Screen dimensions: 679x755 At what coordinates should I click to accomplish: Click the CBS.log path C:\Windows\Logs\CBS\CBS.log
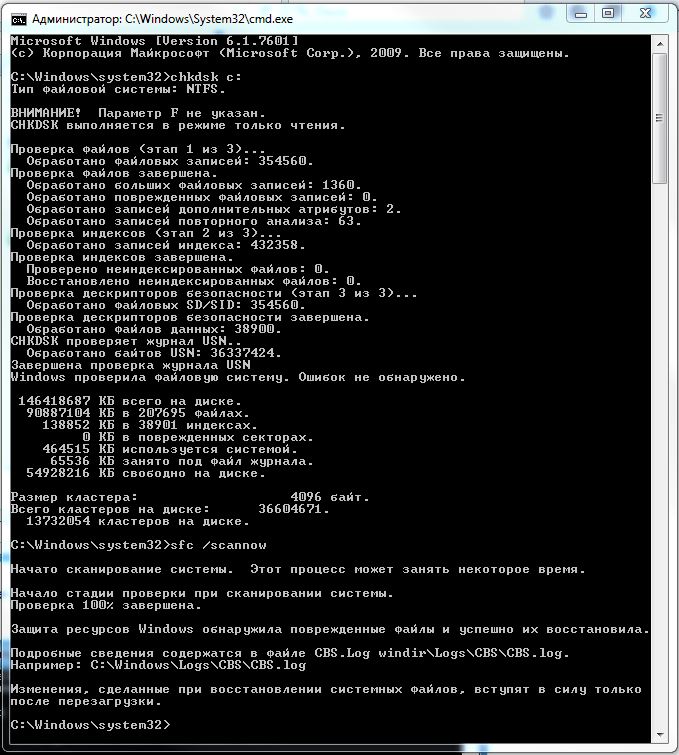pyautogui.click(x=198, y=665)
